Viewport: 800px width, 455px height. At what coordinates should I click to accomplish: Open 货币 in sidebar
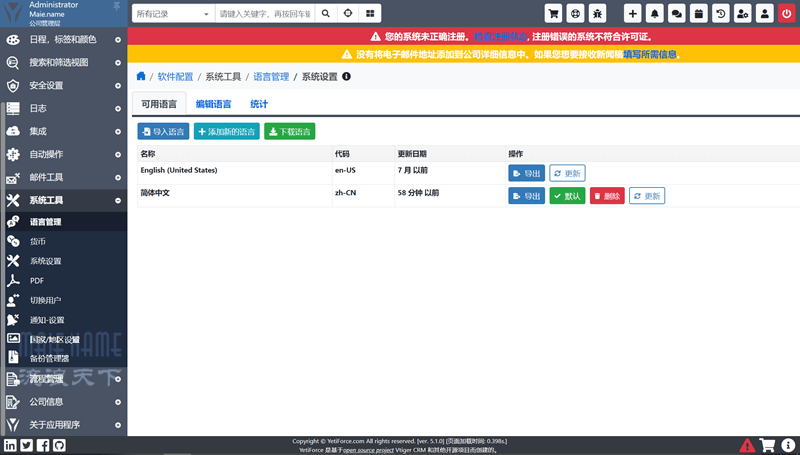pos(63,241)
